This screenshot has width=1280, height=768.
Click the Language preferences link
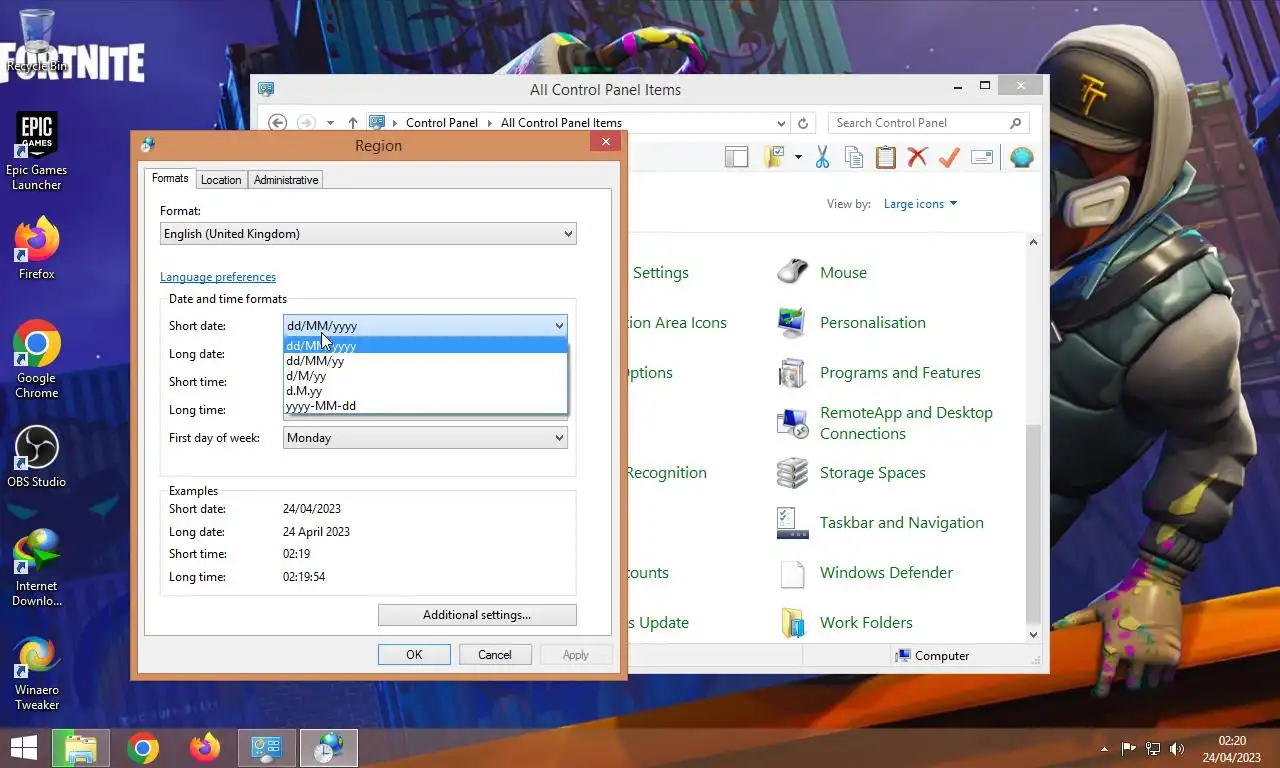(x=218, y=277)
